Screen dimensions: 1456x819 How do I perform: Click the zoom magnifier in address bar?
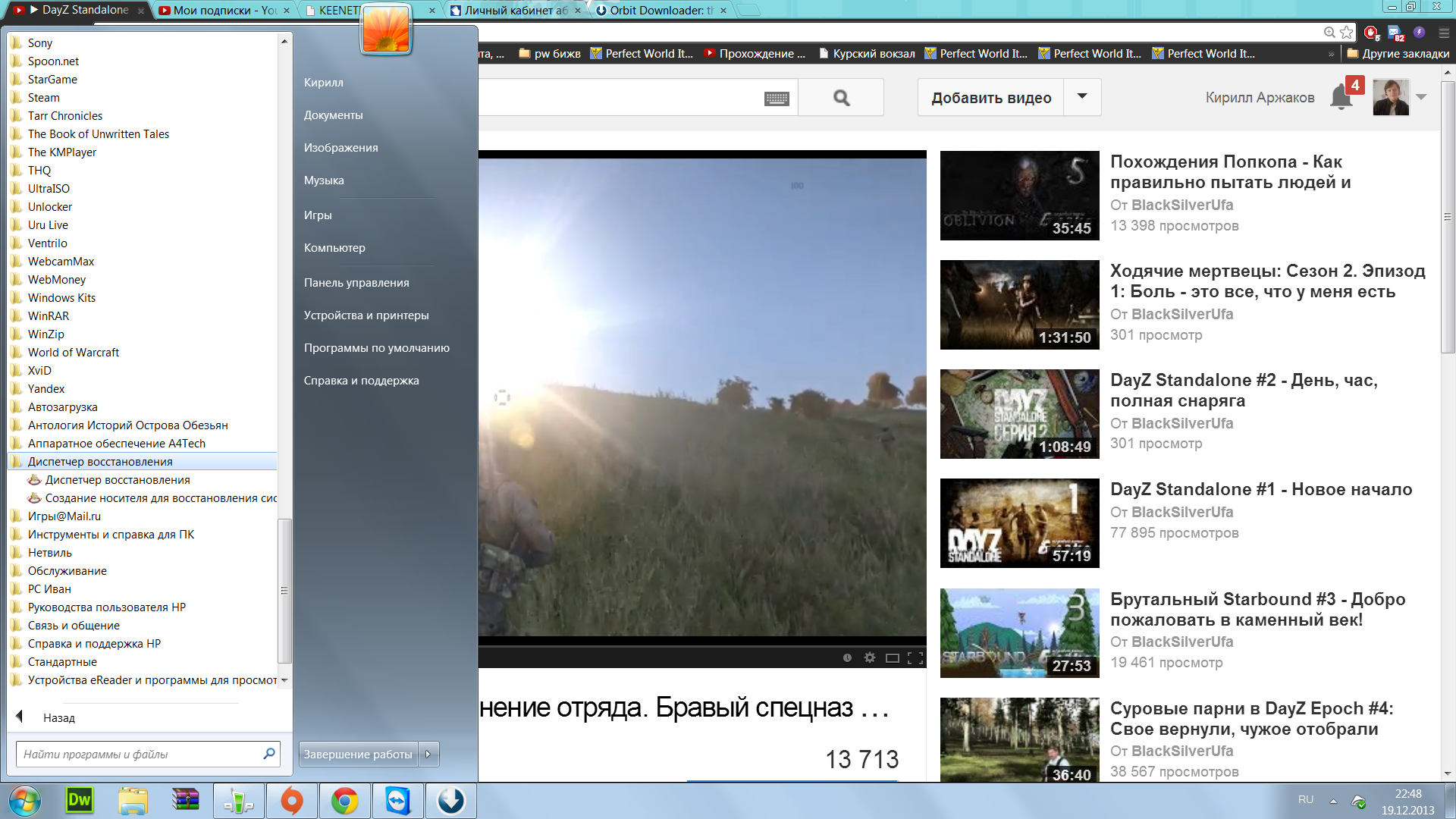(1329, 33)
